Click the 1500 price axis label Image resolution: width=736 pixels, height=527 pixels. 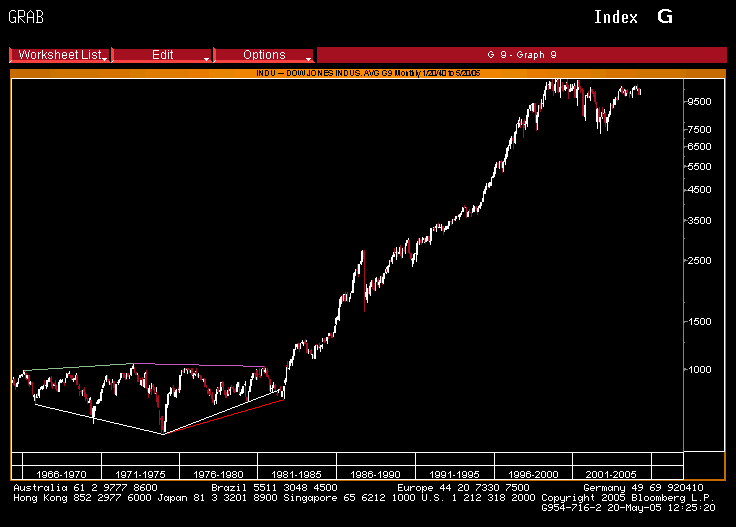700,322
